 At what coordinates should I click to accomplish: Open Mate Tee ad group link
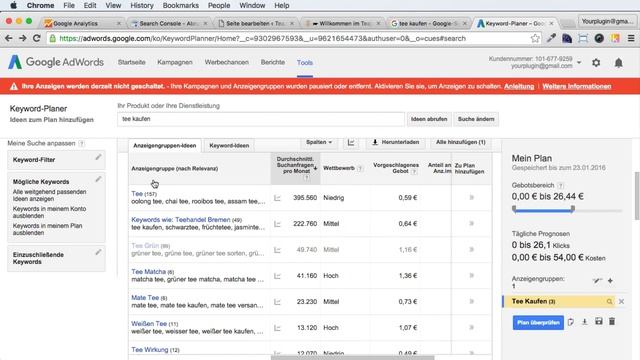[145, 298]
